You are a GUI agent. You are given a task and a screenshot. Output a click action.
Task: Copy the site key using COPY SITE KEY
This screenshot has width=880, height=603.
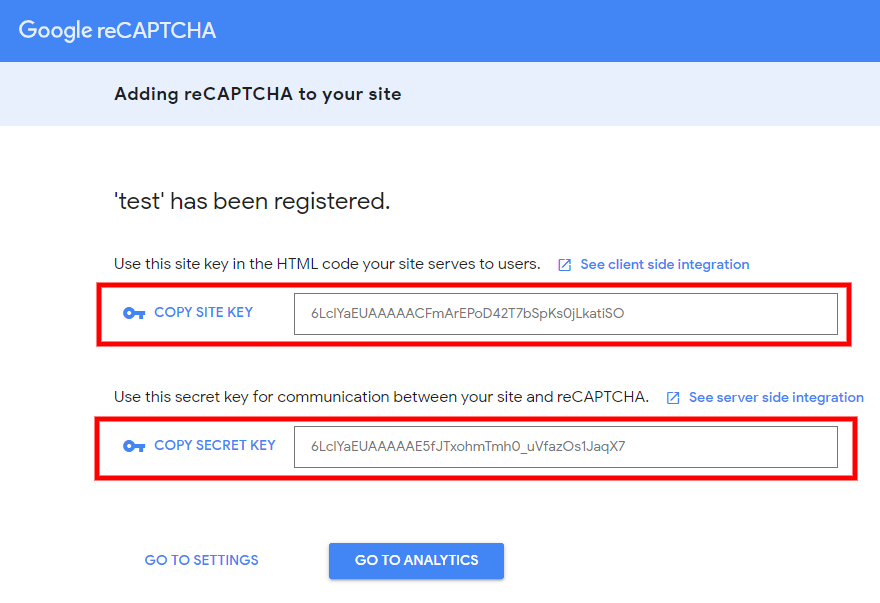click(x=203, y=312)
